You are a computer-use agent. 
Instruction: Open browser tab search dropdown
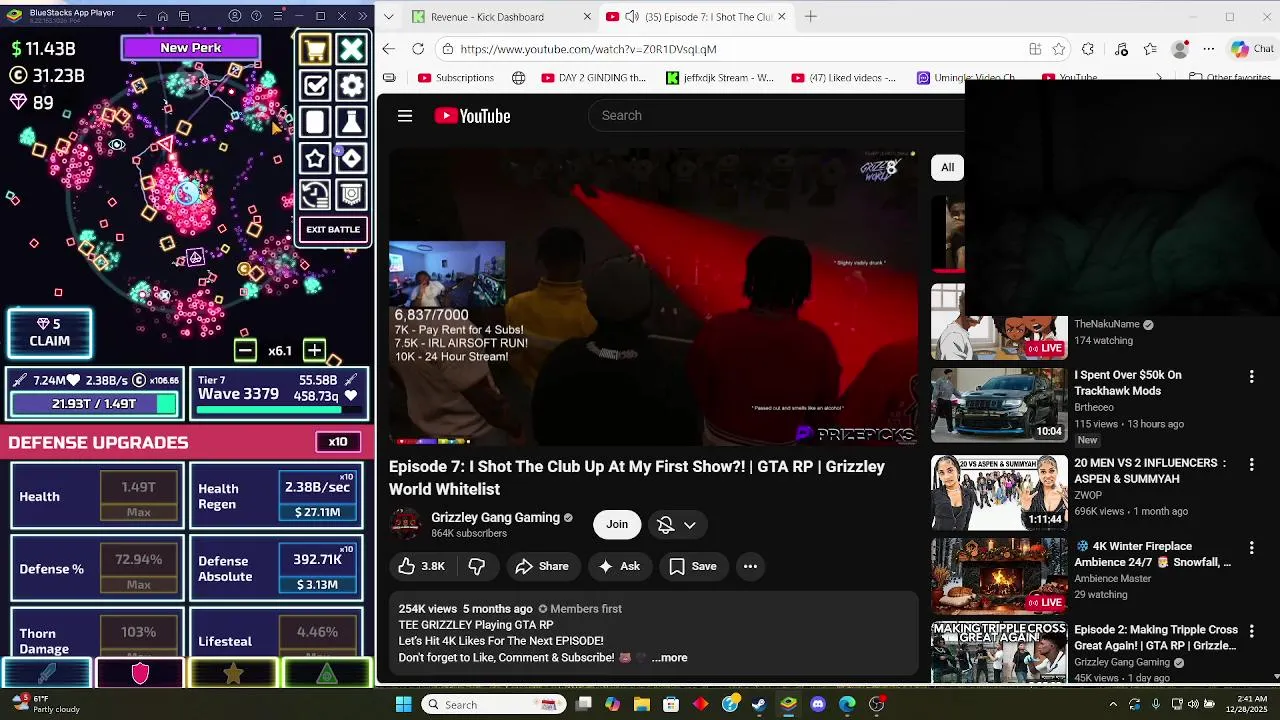click(389, 17)
